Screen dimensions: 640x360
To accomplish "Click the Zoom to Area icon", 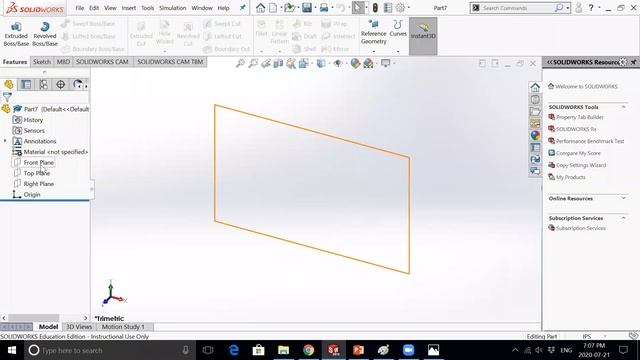I will point(253,63).
